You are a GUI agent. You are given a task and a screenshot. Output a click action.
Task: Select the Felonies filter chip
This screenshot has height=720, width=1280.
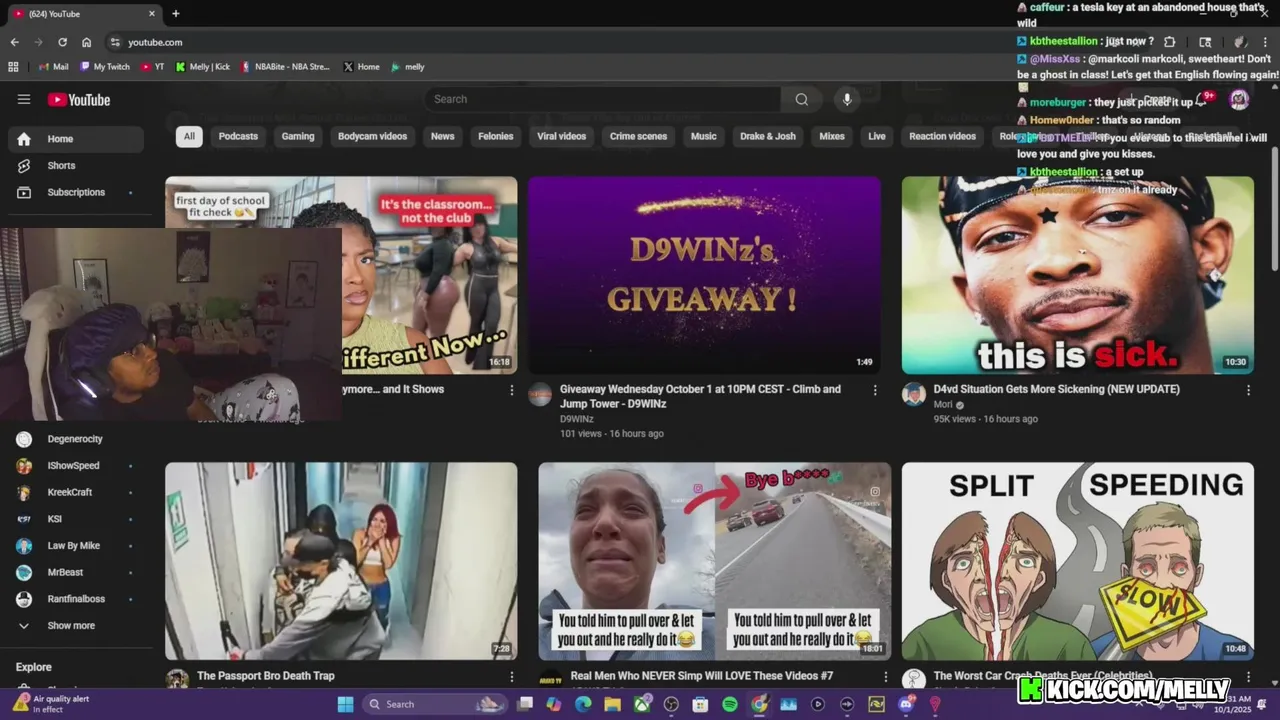tap(495, 136)
